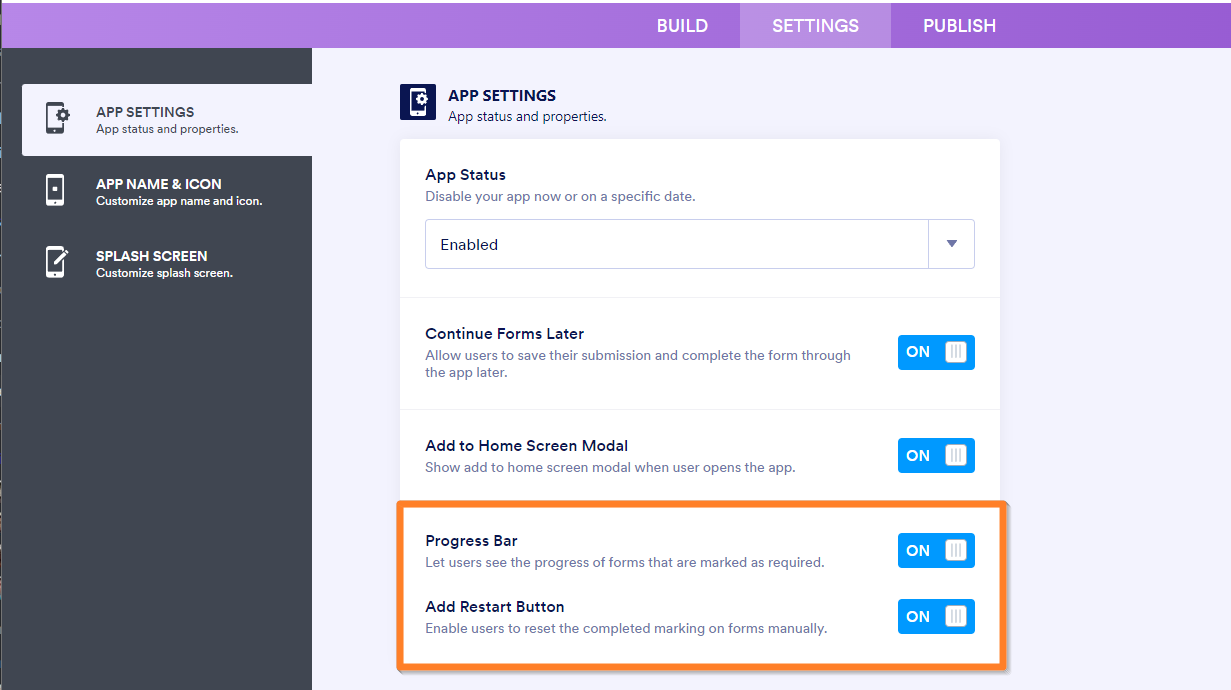Screen dimensions: 1231x690
Task: Toggle Continue Forms Later switch off
Action: coord(935,352)
